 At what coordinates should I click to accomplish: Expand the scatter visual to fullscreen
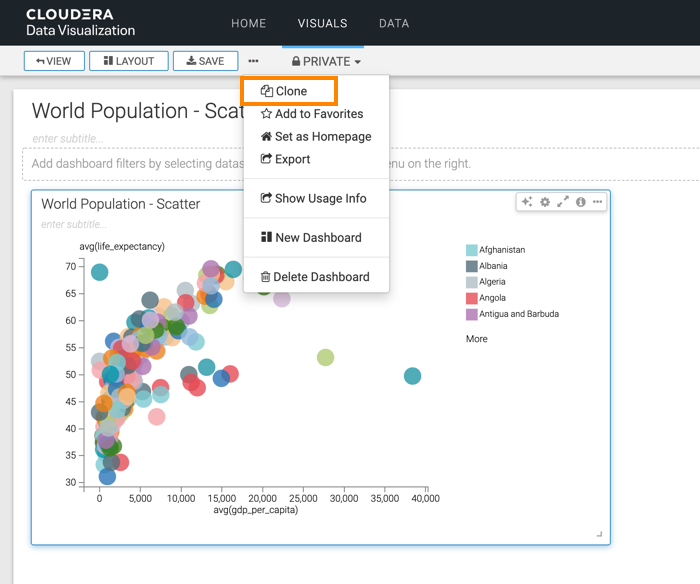[563, 202]
